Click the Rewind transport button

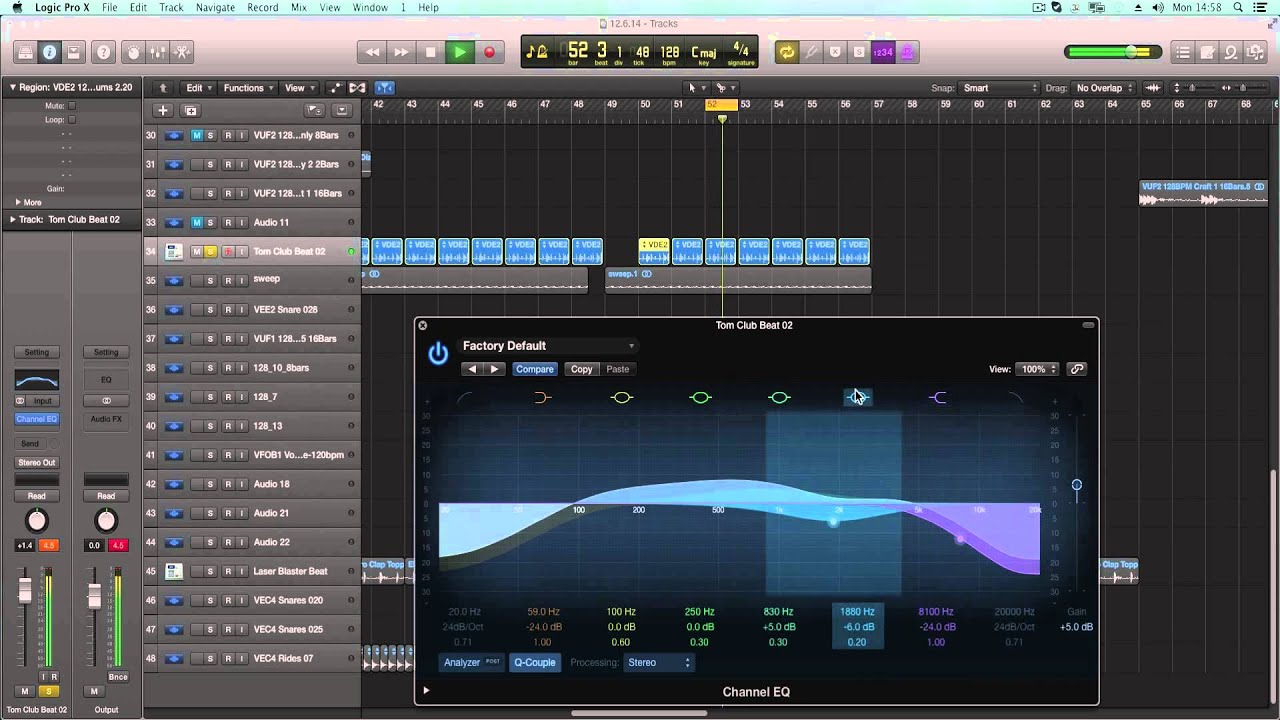373,52
